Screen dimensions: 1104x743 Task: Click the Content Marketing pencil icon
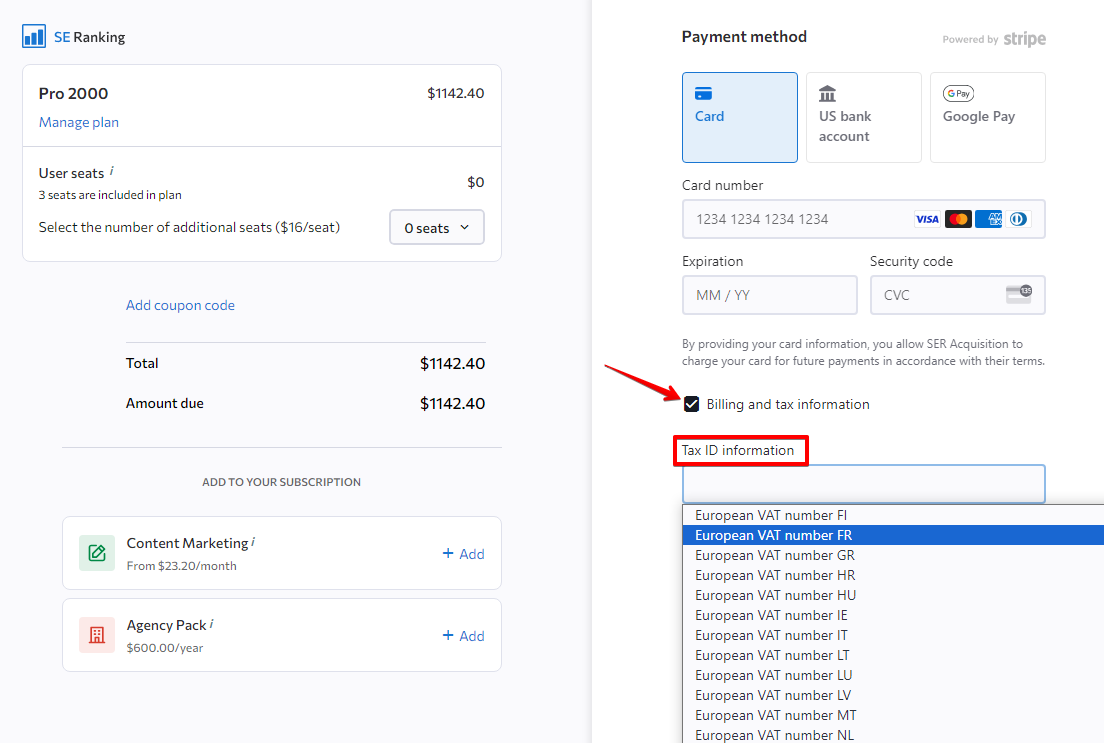pyautogui.click(x=97, y=553)
